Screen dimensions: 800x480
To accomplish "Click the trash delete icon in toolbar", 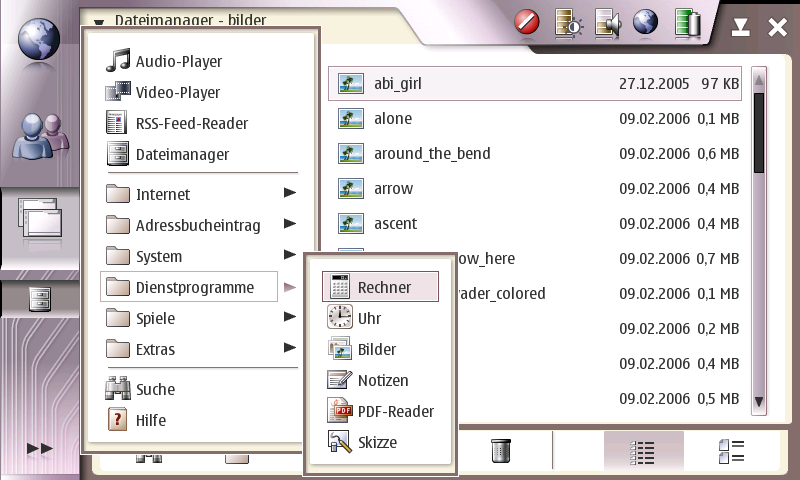I will tap(501, 451).
